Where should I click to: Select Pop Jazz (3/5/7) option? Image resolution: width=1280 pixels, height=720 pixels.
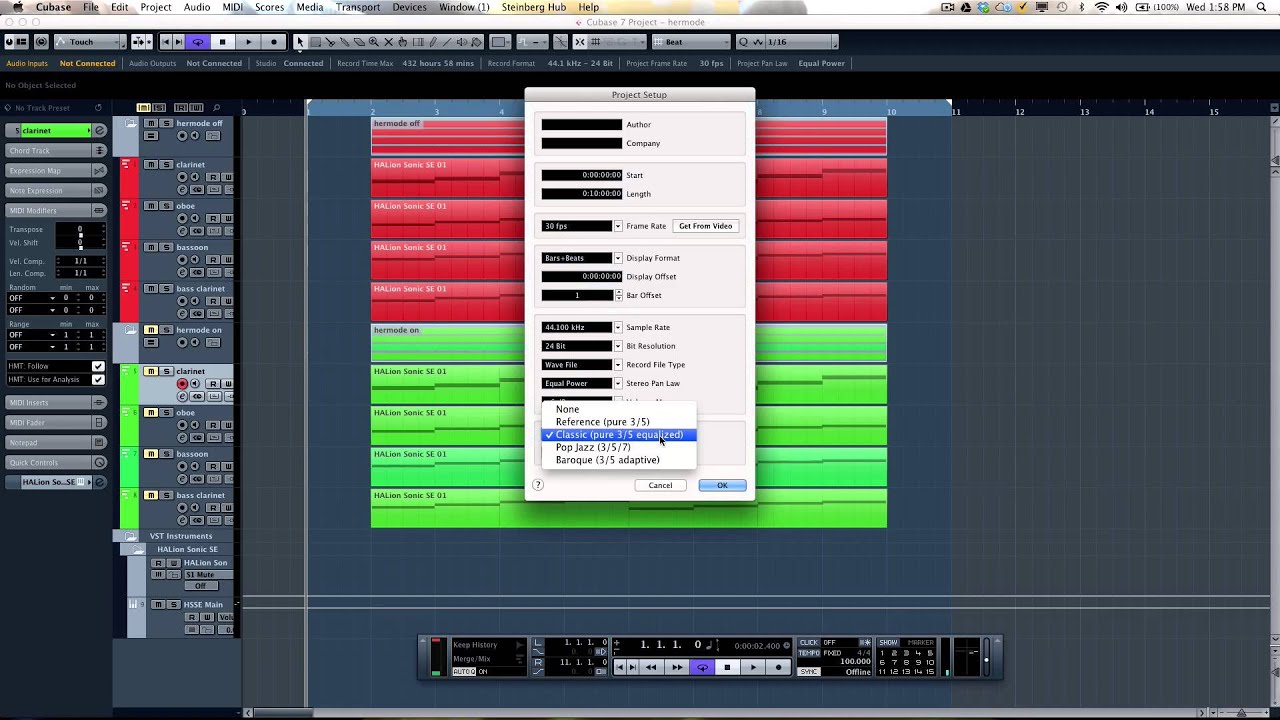click(618, 447)
